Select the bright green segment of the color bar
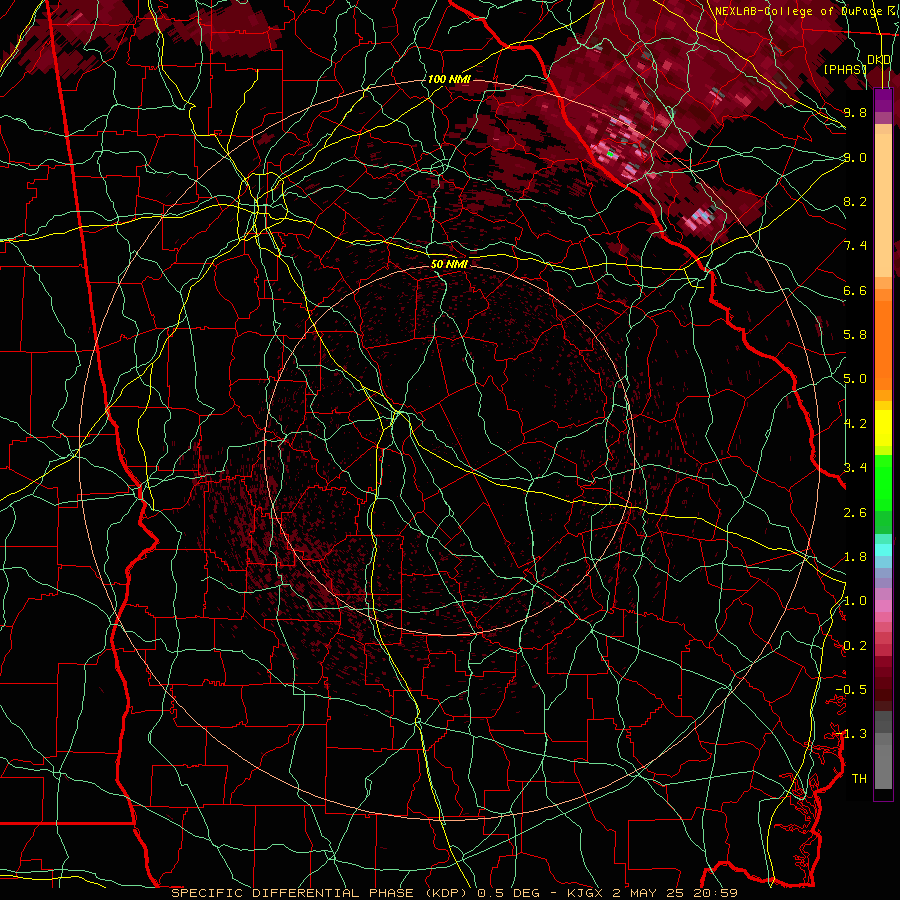 (x=883, y=483)
